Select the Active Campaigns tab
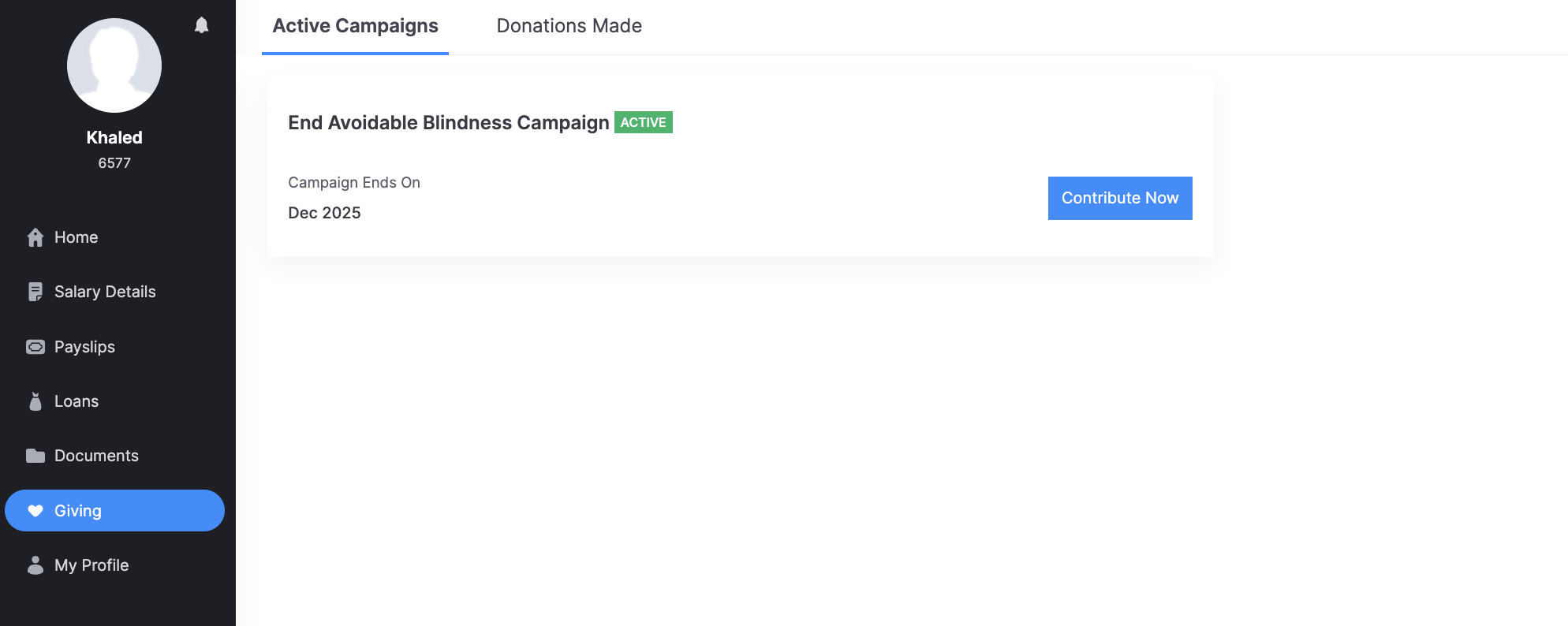The width and height of the screenshot is (1568, 626). click(355, 26)
